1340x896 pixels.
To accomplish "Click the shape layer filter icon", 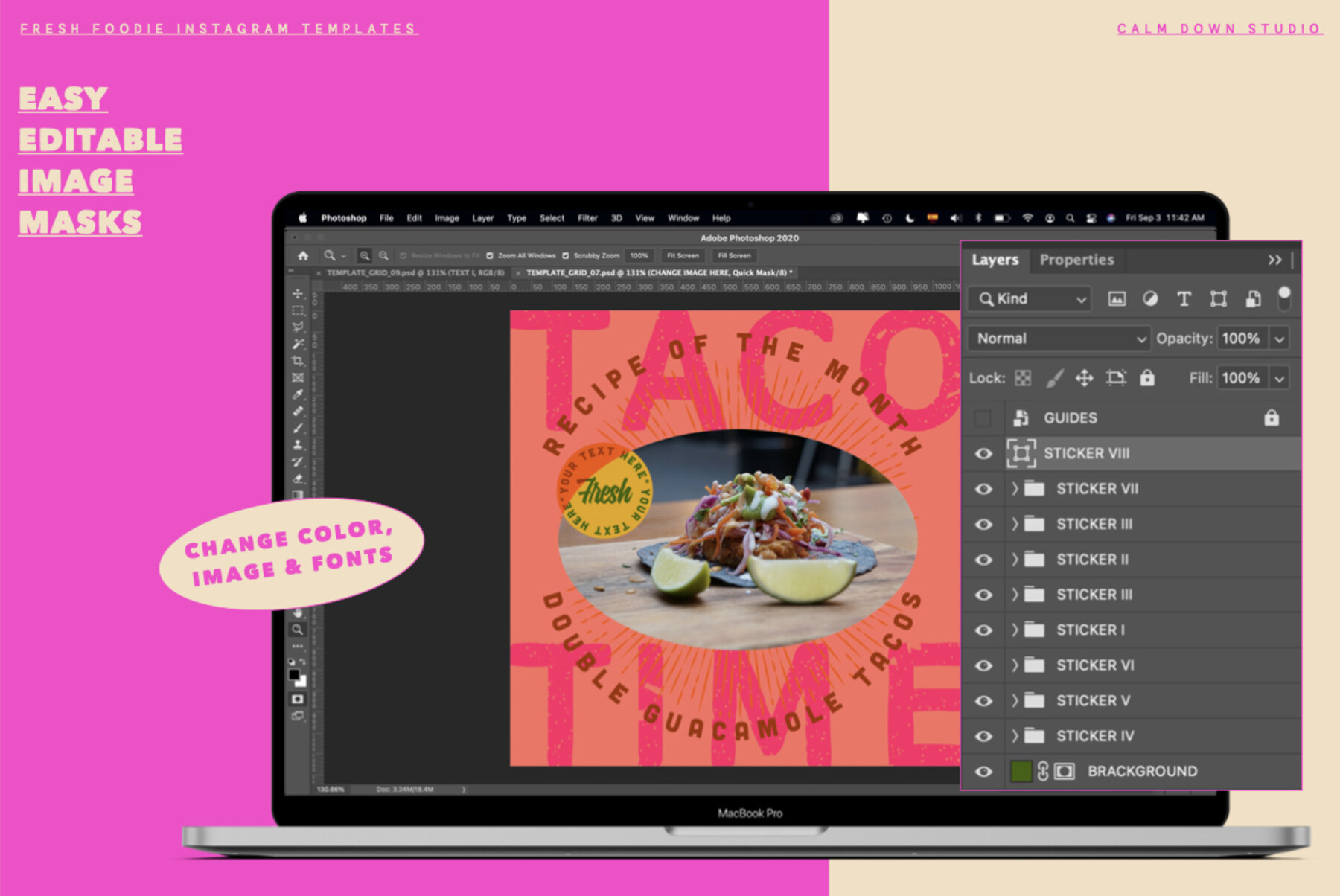I will pos(1218,299).
